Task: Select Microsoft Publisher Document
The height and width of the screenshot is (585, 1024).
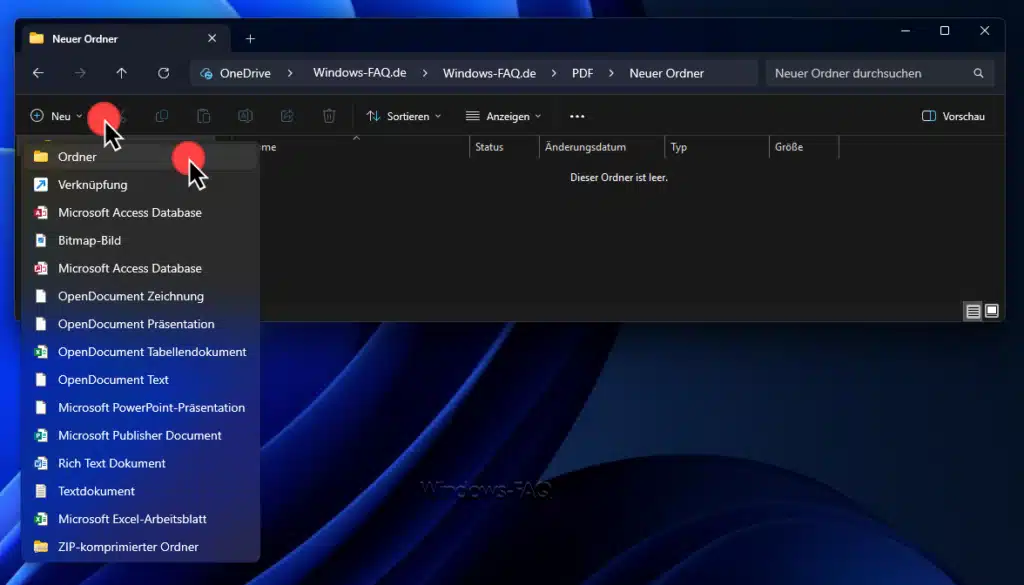Action: tap(140, 435)
